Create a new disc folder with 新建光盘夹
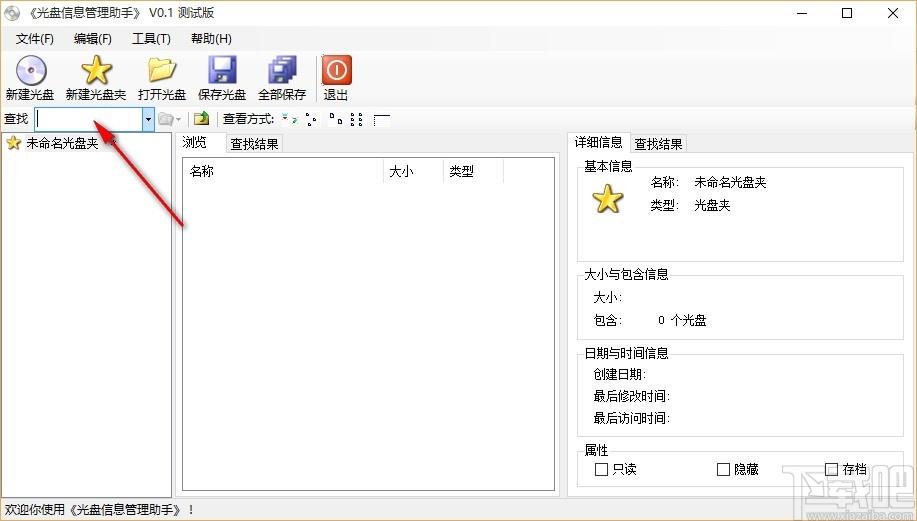 pos(96,78)
